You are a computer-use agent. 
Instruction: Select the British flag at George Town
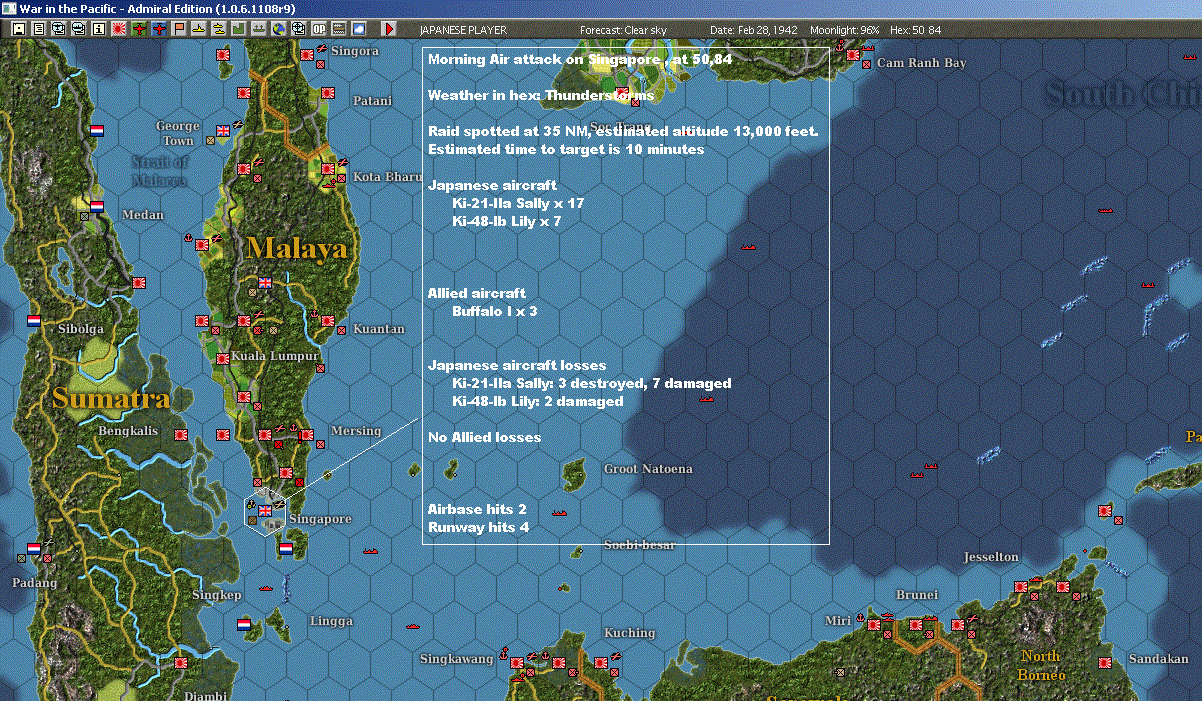[x=223, y=131]
